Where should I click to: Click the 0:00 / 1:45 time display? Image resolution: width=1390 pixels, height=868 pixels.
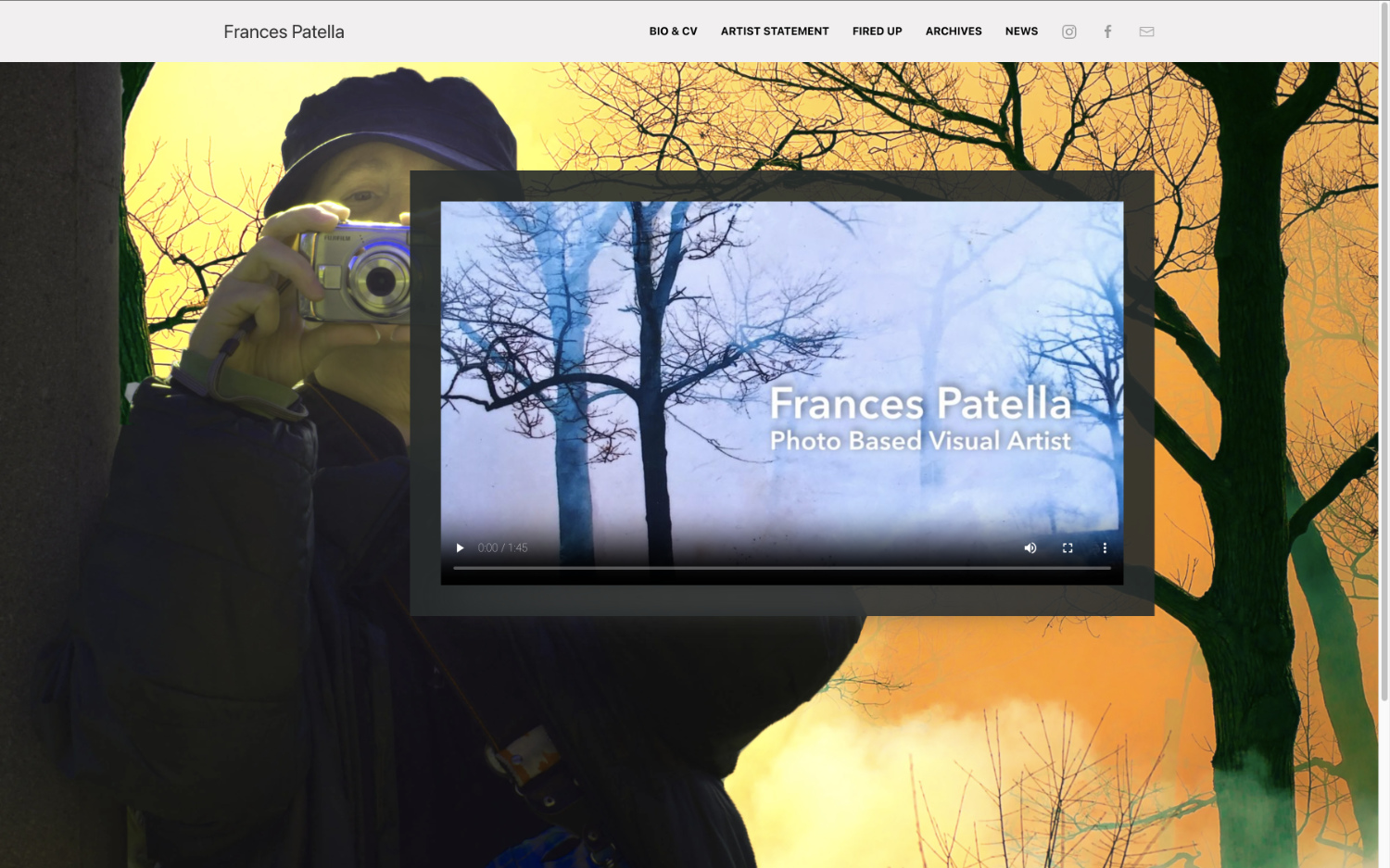pyautogui.click(x=502, y=547)
